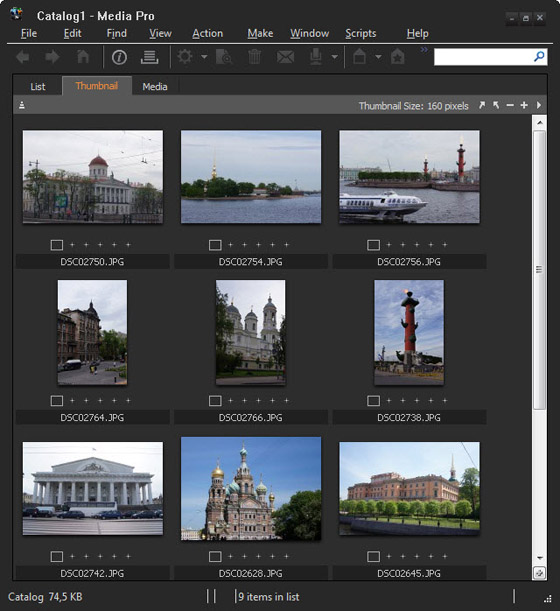The image size is (560, 611).
Task: Tick the checkbox for DSC02766.JPG
Action: [215, 401]
